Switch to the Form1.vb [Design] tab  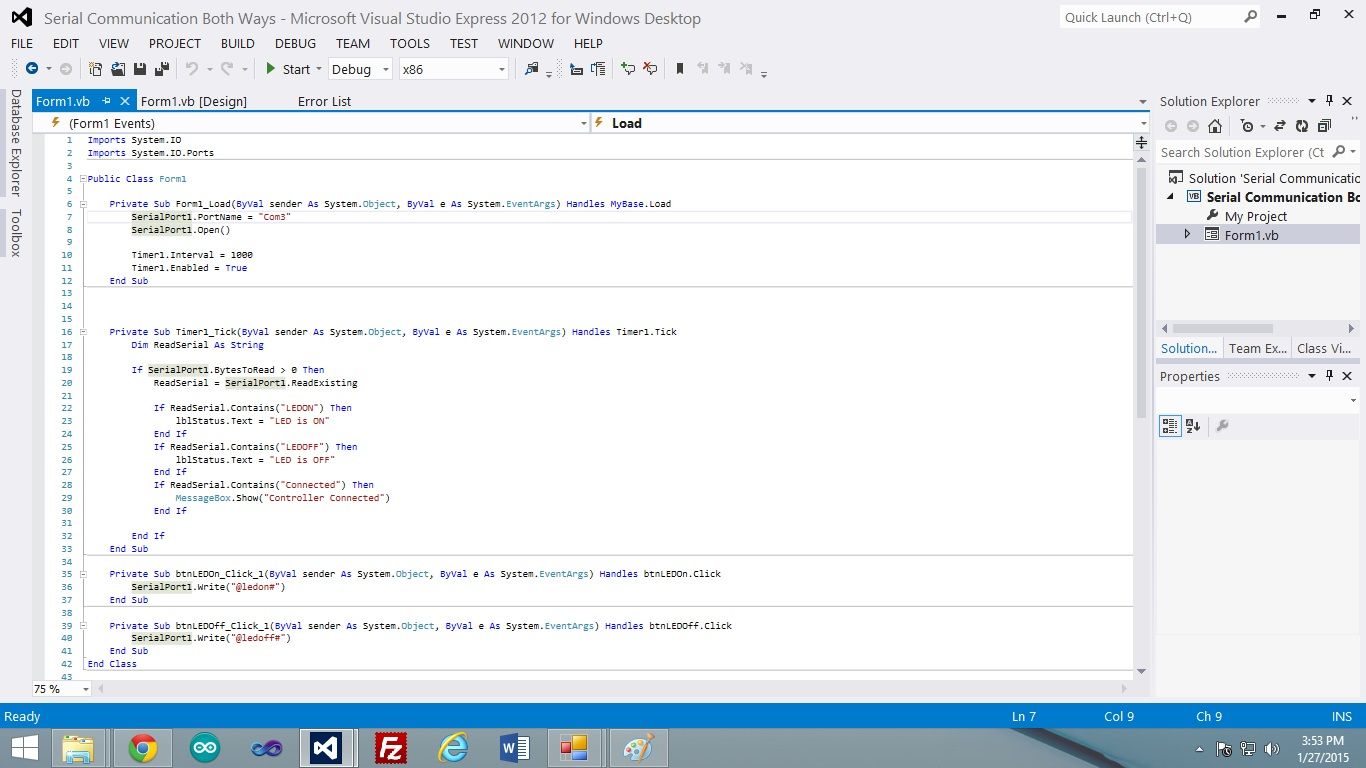coord(193,100)
